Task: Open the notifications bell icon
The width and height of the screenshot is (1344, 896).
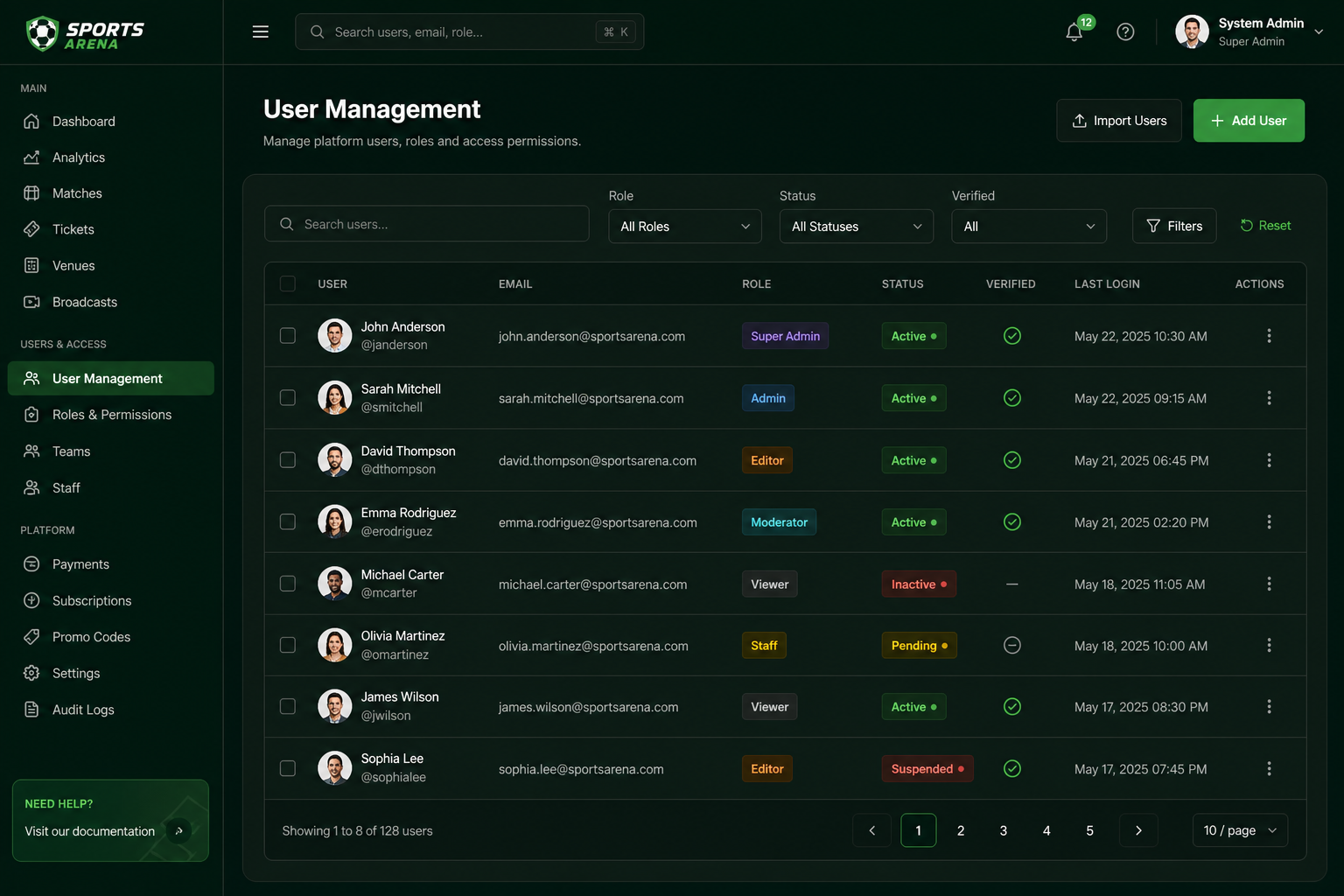Action: [x=1074, y=32]
